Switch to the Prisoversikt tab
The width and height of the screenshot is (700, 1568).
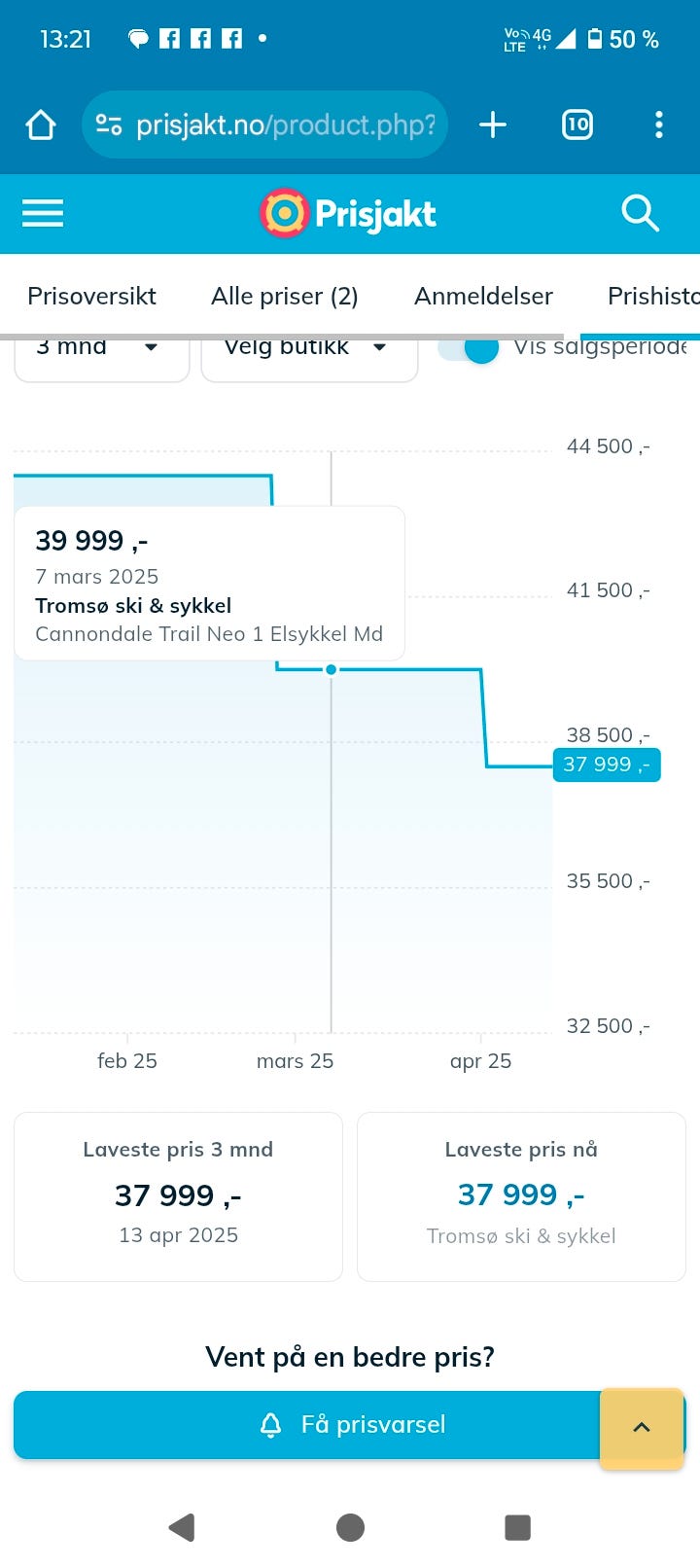(x=91, y=296)
